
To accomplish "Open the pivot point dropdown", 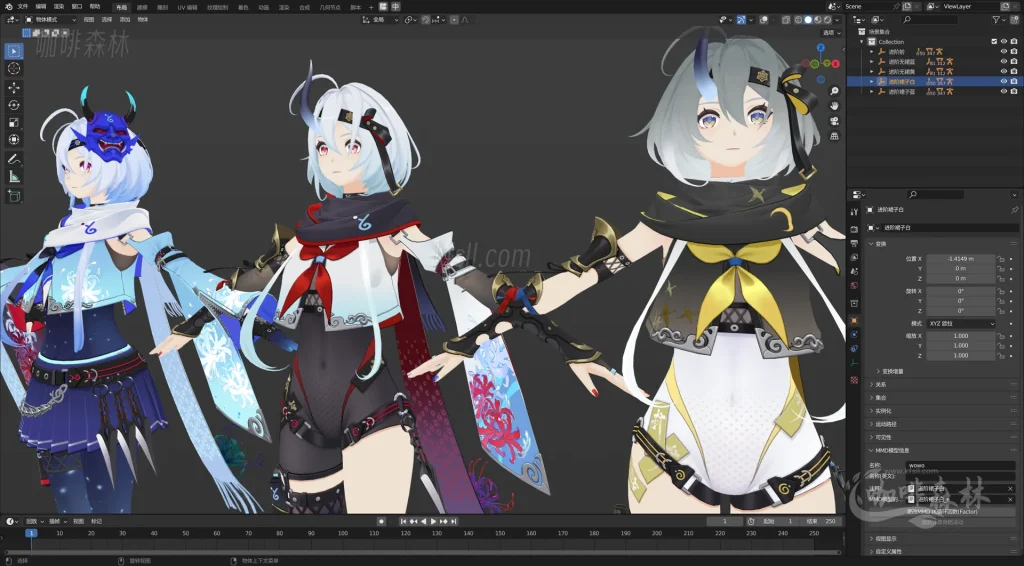I will [x=410, y=20].
